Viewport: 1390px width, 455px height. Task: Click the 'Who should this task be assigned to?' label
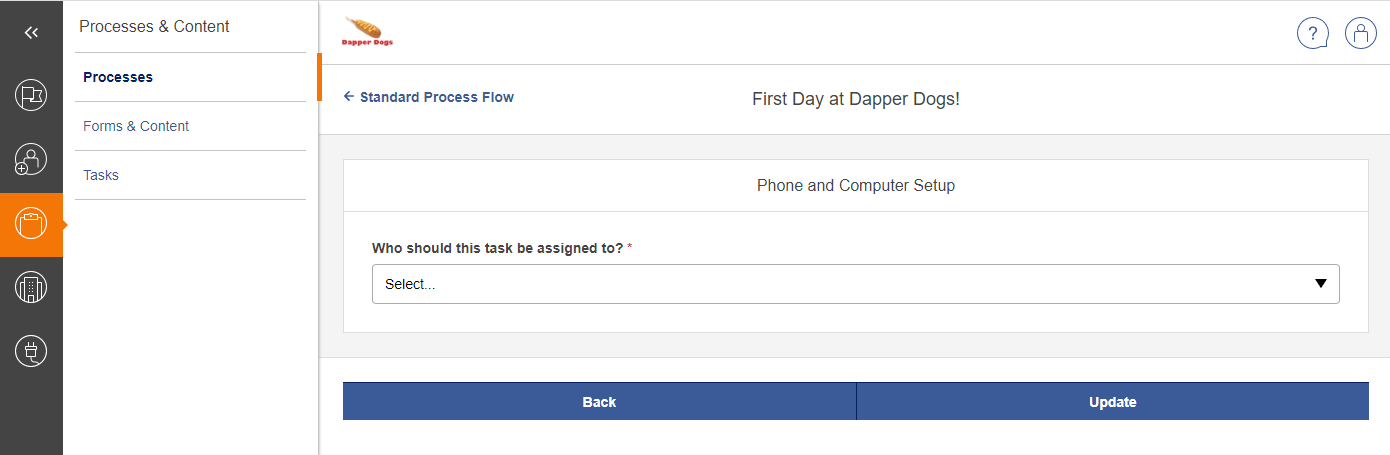(x=497, y=247)
